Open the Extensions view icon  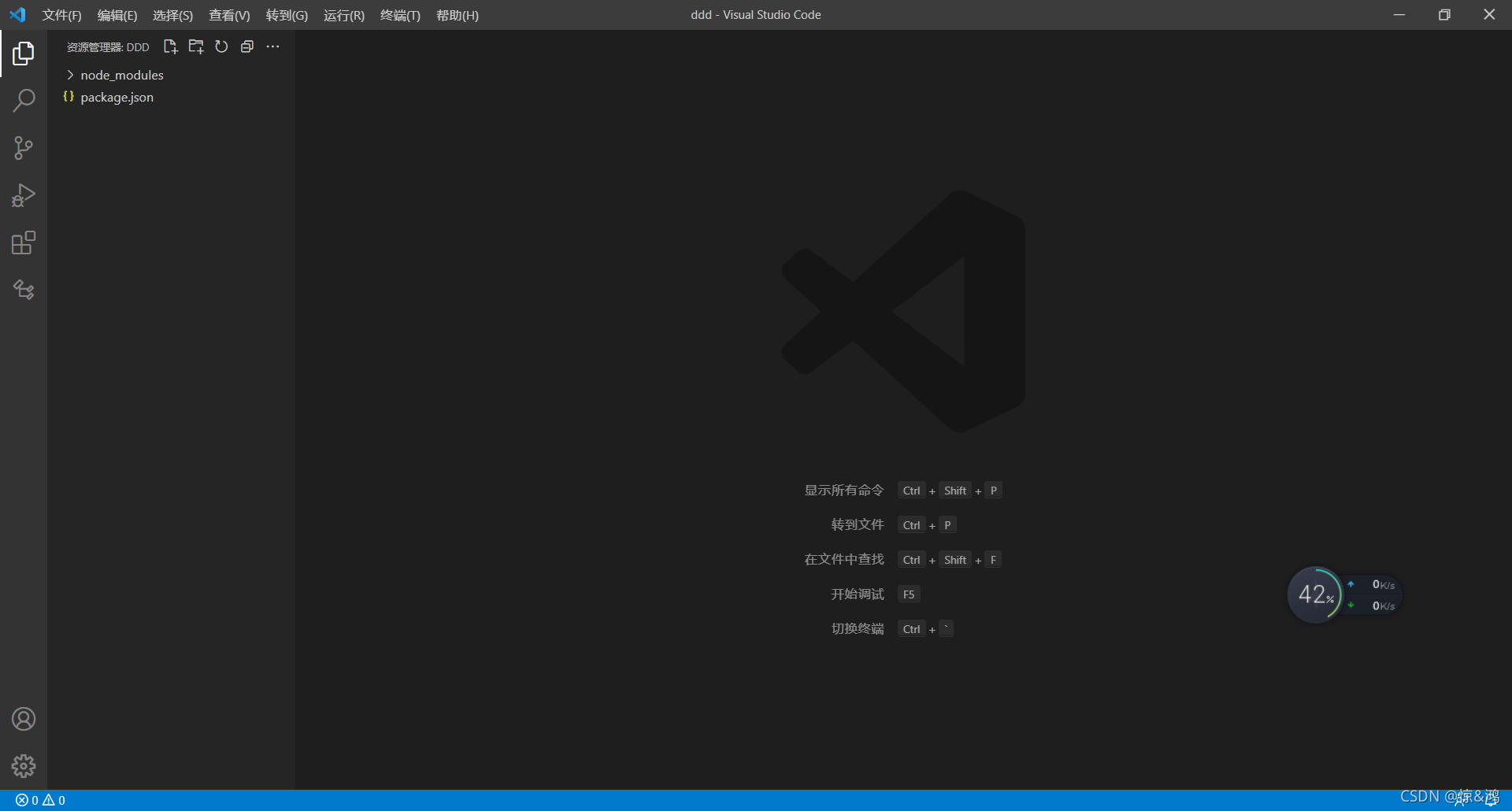point(24,243)
